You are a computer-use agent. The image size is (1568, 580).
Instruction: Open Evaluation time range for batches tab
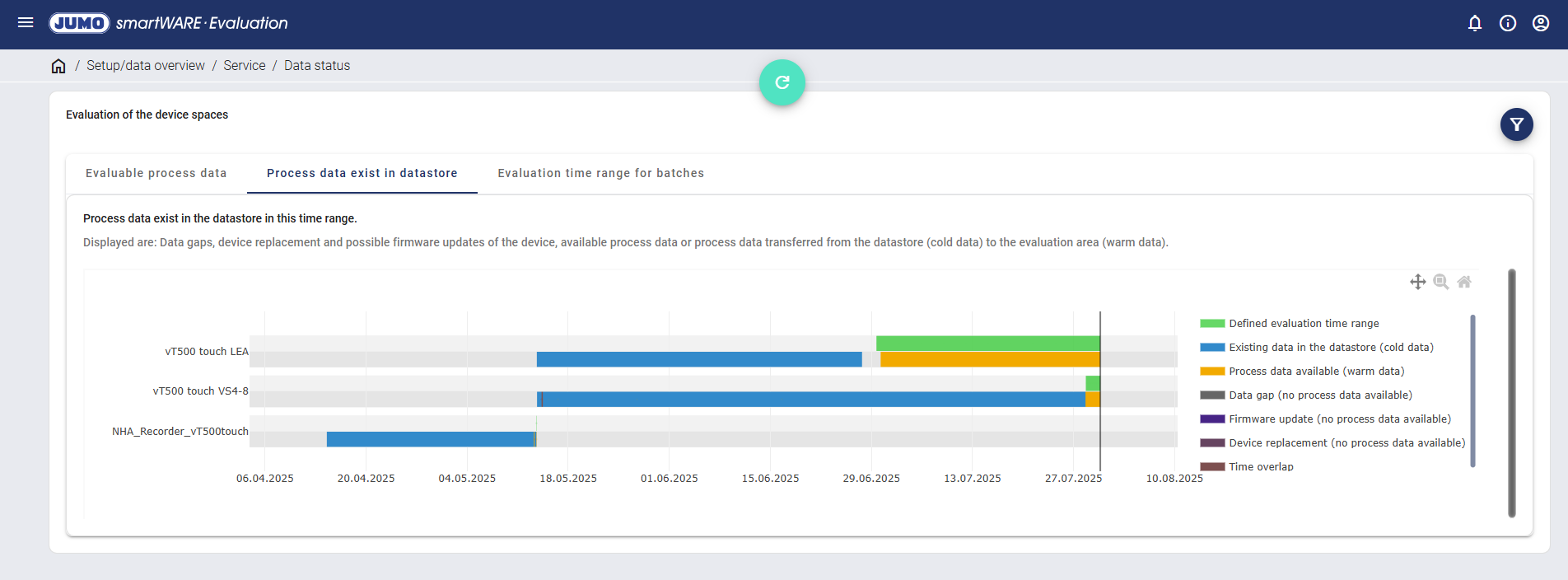[x=600, y=173]
